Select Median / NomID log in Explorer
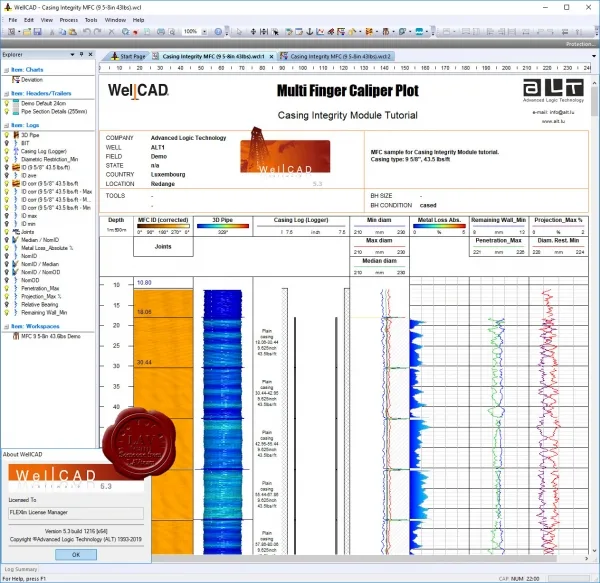This screenshot has height=583, width=600. pyautogui.click(x=40, y=240)
